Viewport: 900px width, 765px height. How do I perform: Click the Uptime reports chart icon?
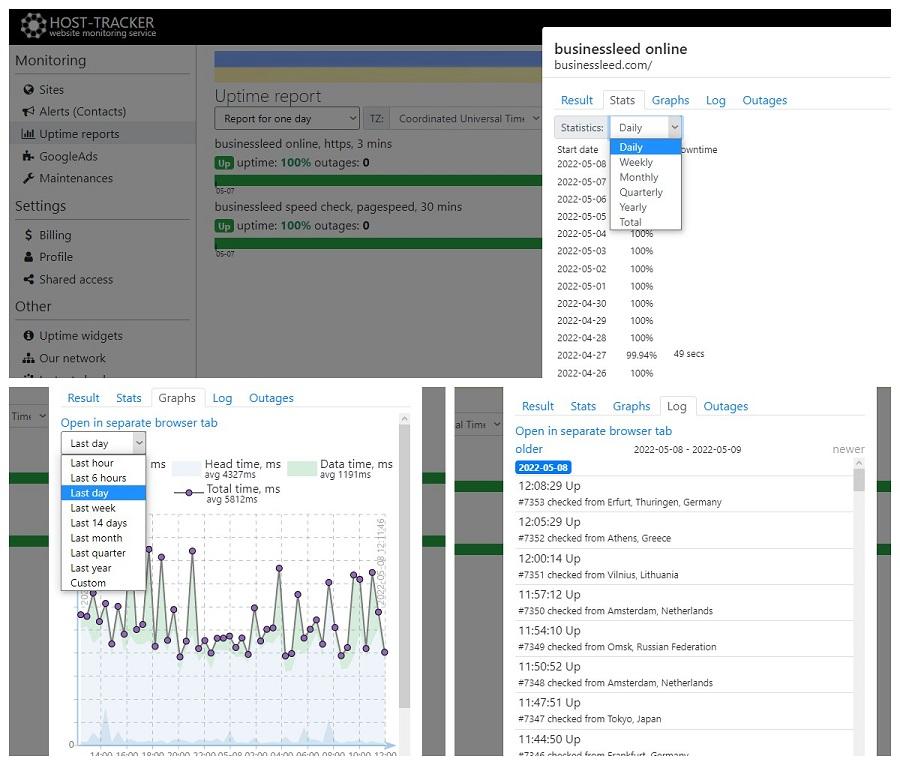(28, 134)
